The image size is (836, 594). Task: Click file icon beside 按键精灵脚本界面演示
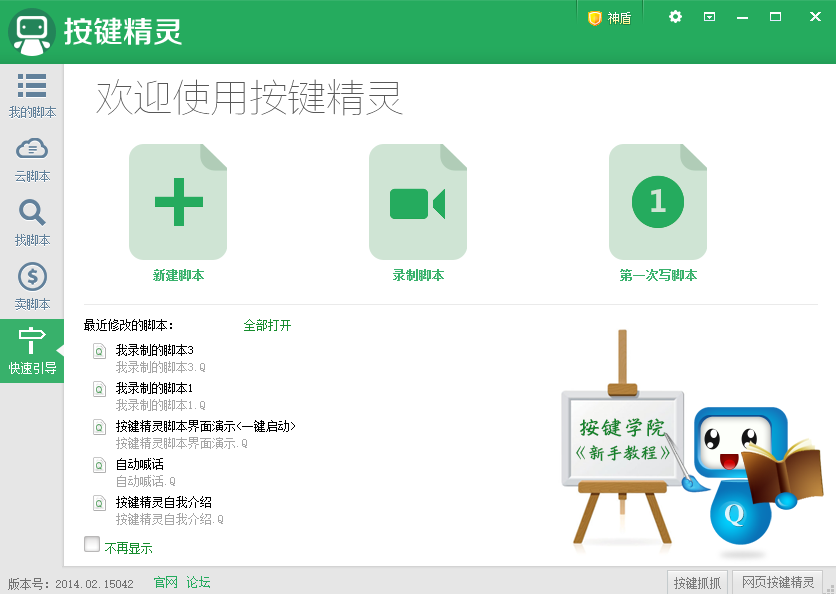(99, 427)
